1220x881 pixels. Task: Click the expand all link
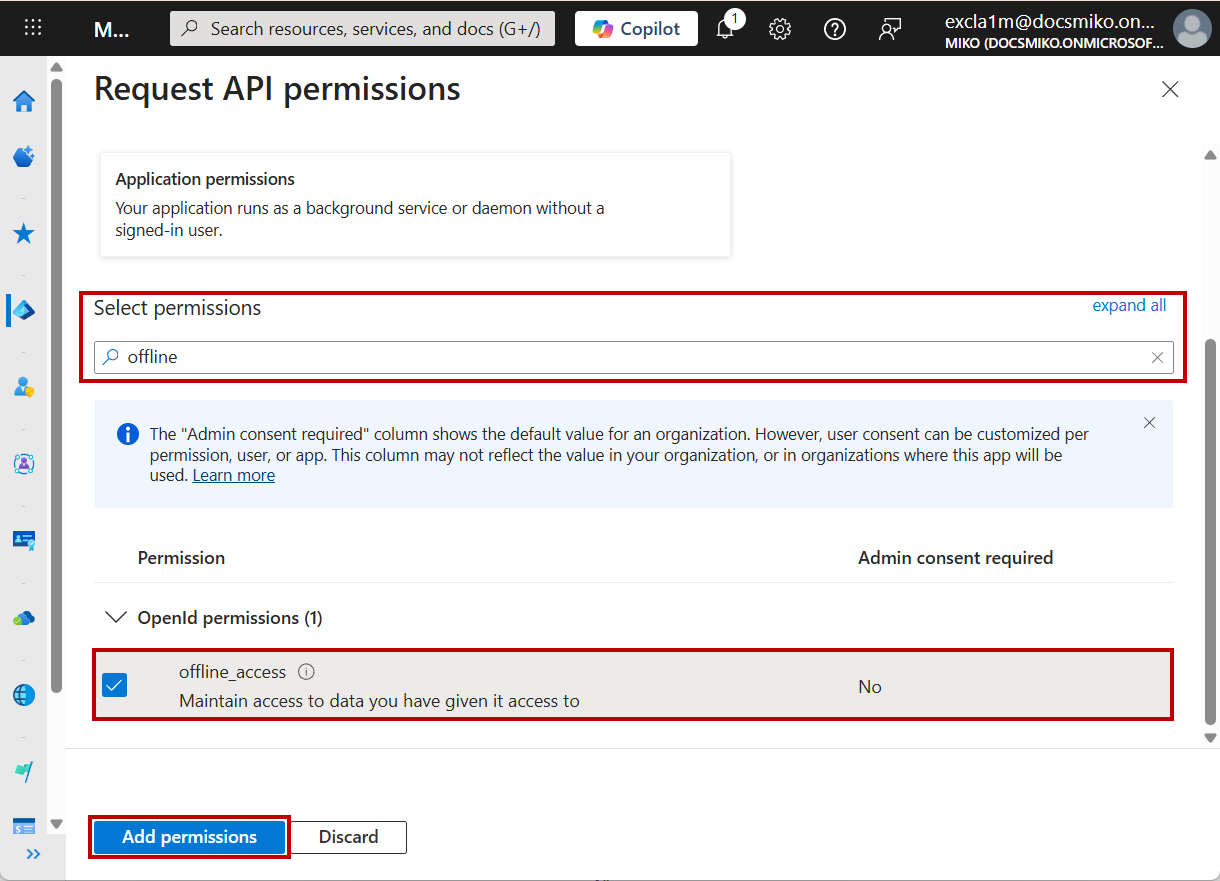(1129, 306)
